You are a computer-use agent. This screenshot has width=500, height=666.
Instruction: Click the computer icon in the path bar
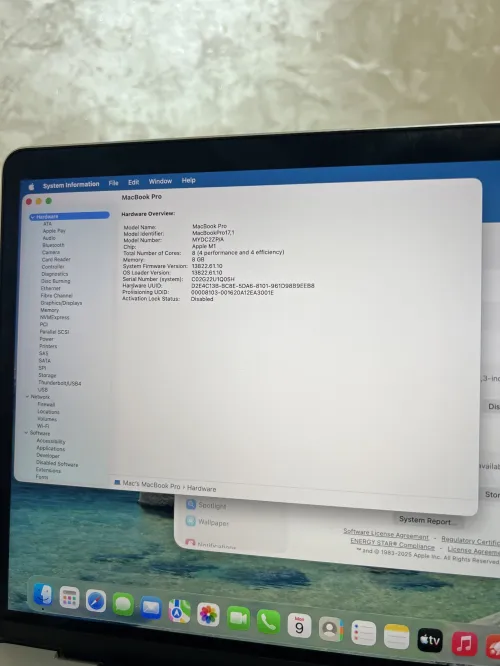point(117,483)
